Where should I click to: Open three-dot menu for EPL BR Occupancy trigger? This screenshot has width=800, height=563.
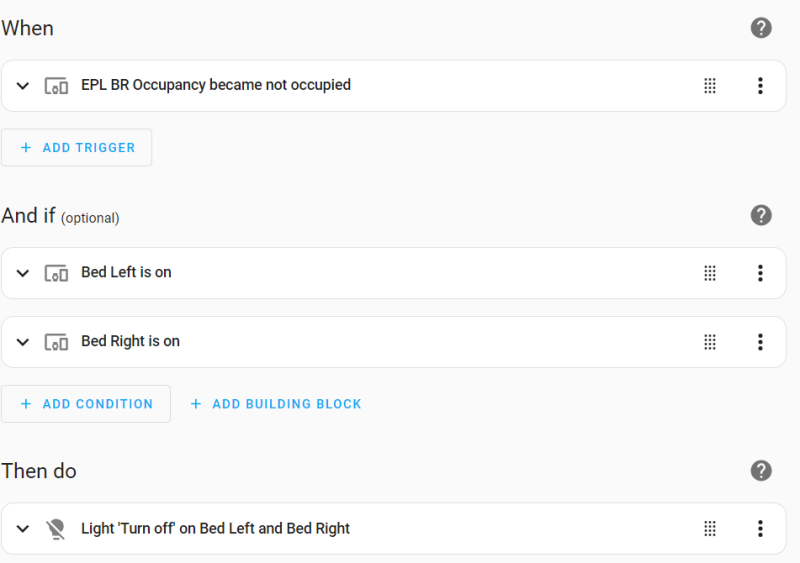point(760,86)
